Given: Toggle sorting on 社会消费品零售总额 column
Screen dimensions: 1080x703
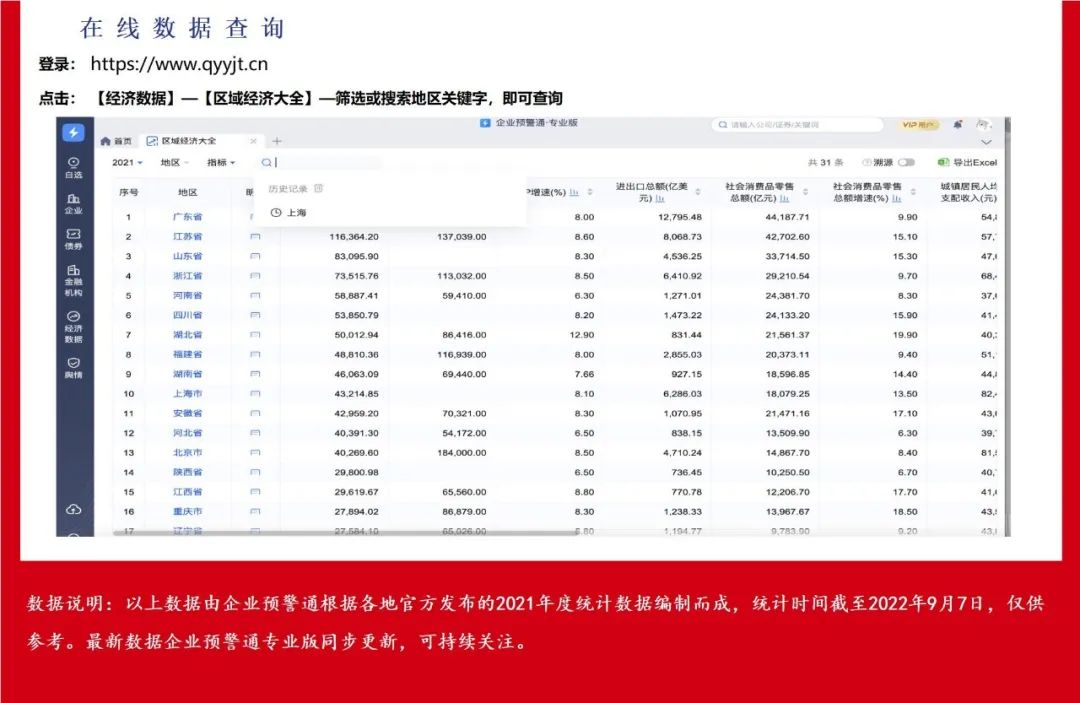Looking at the screenshot, I should pos(804,192).
